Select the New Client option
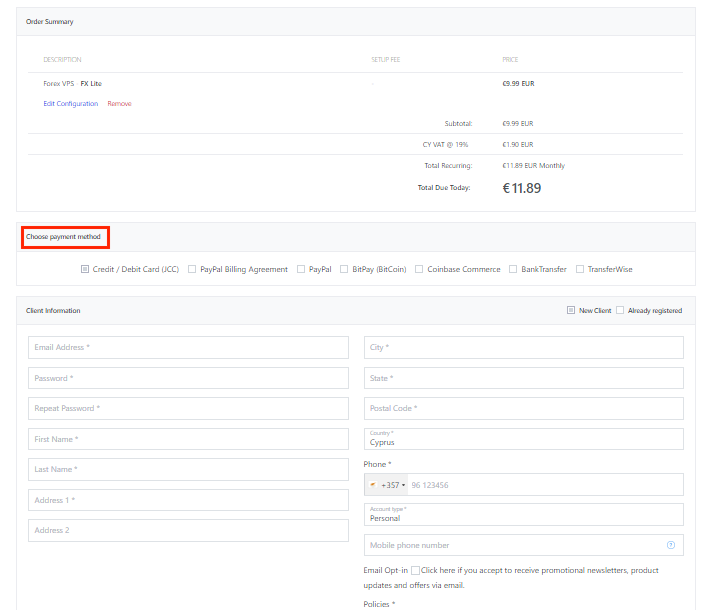Viewport: 709px width, 610px height. click(571, 310)
